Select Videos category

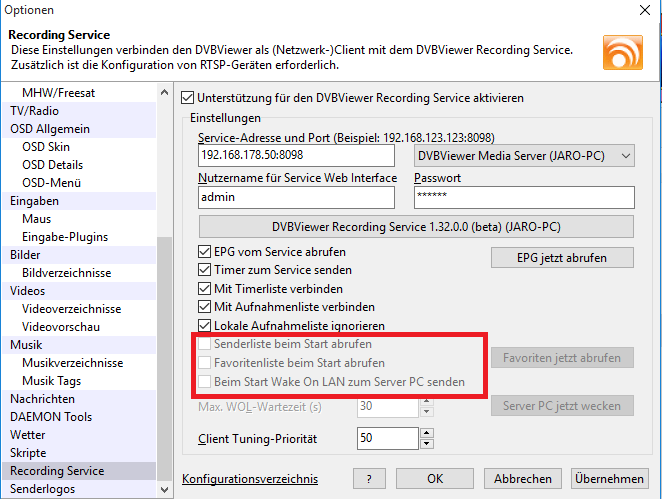point(79,291)
